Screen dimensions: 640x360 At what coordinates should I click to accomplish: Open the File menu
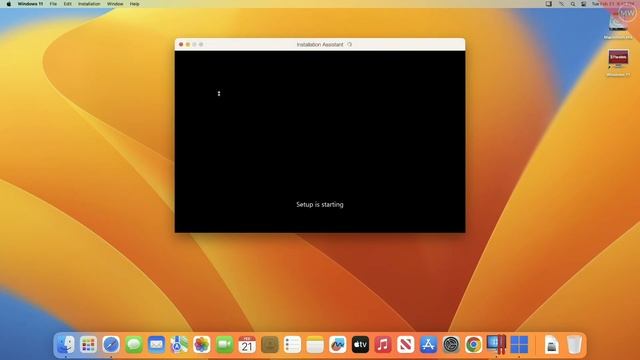click(53, 4)
